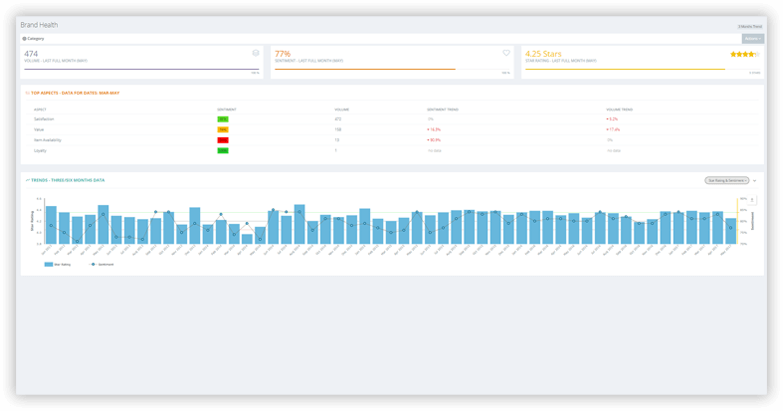
Task: Click the orange Sentiment progress bar
Action: pos(365,69)
